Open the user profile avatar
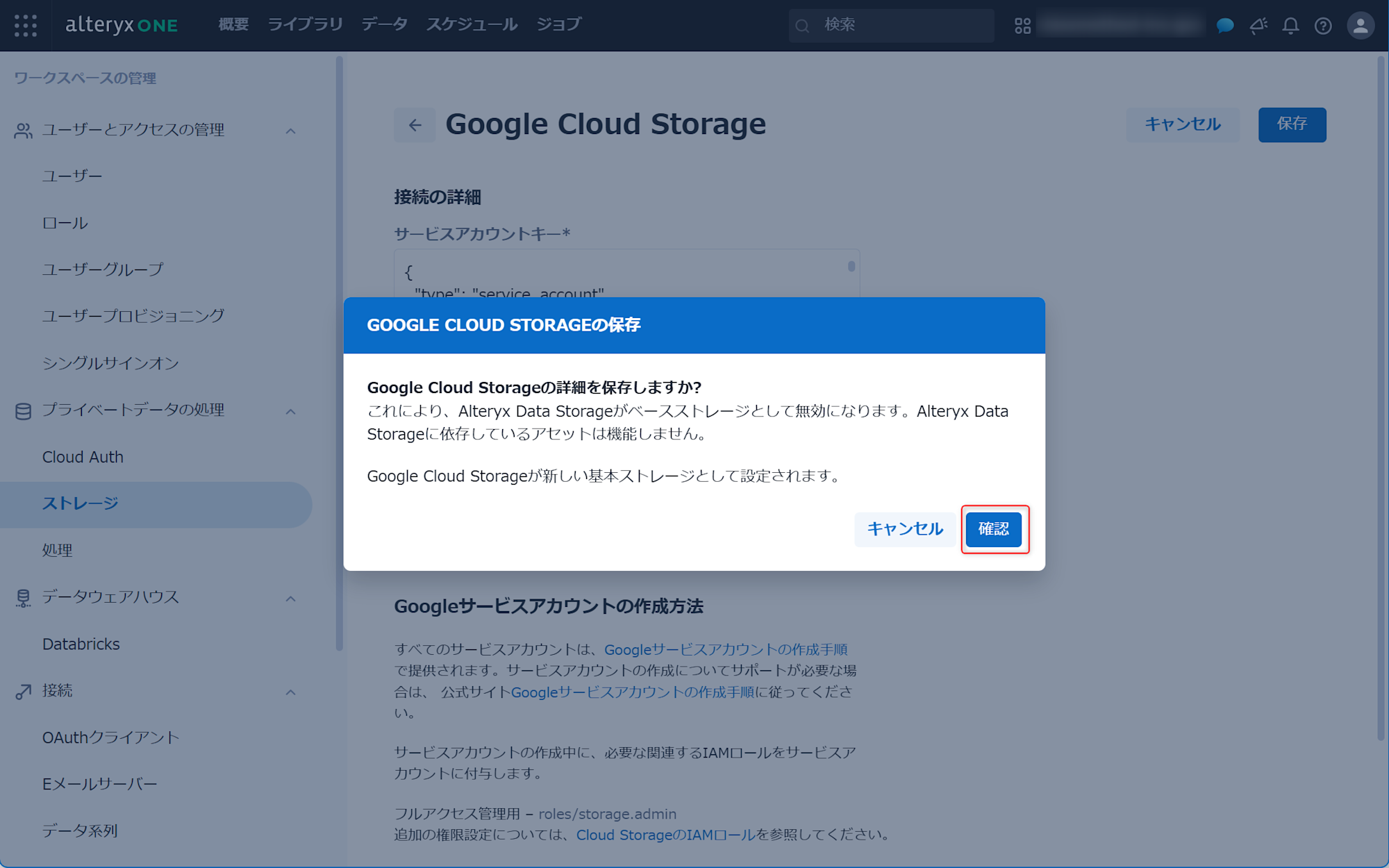 point(1360,26)
